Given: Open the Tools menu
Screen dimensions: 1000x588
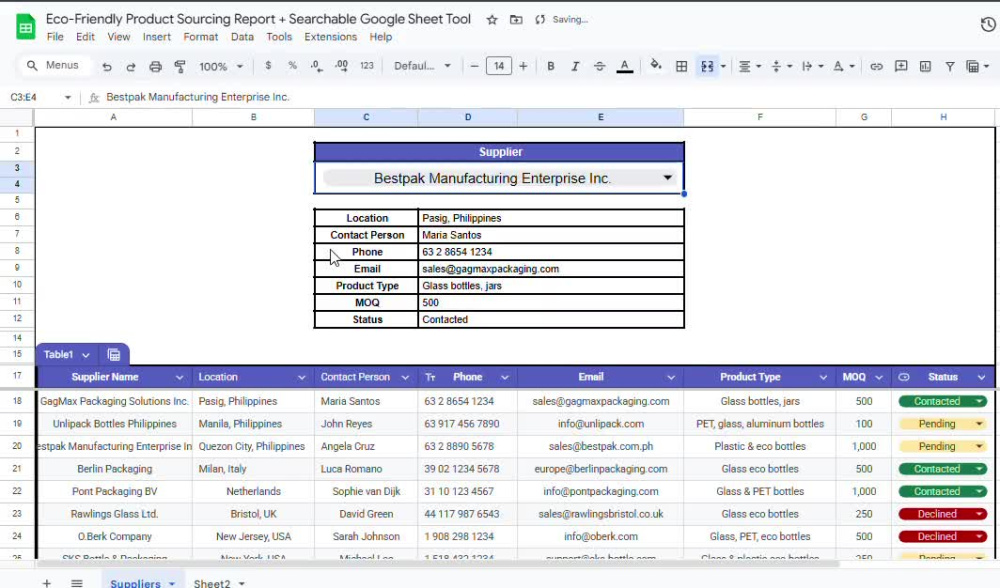Looking at the screenshot, I should coord(279,37).
